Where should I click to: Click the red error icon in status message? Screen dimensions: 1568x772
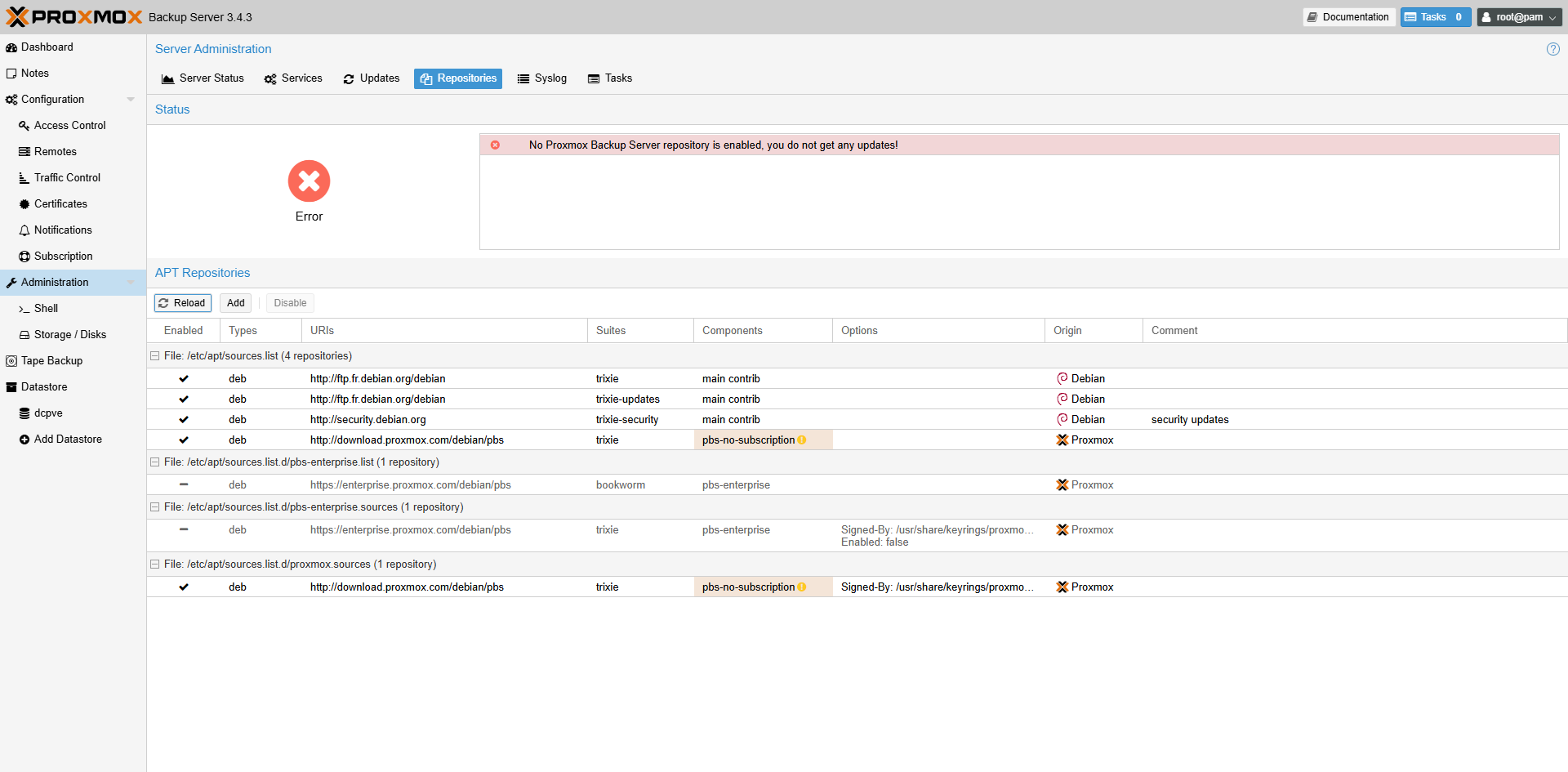point(495,145)
